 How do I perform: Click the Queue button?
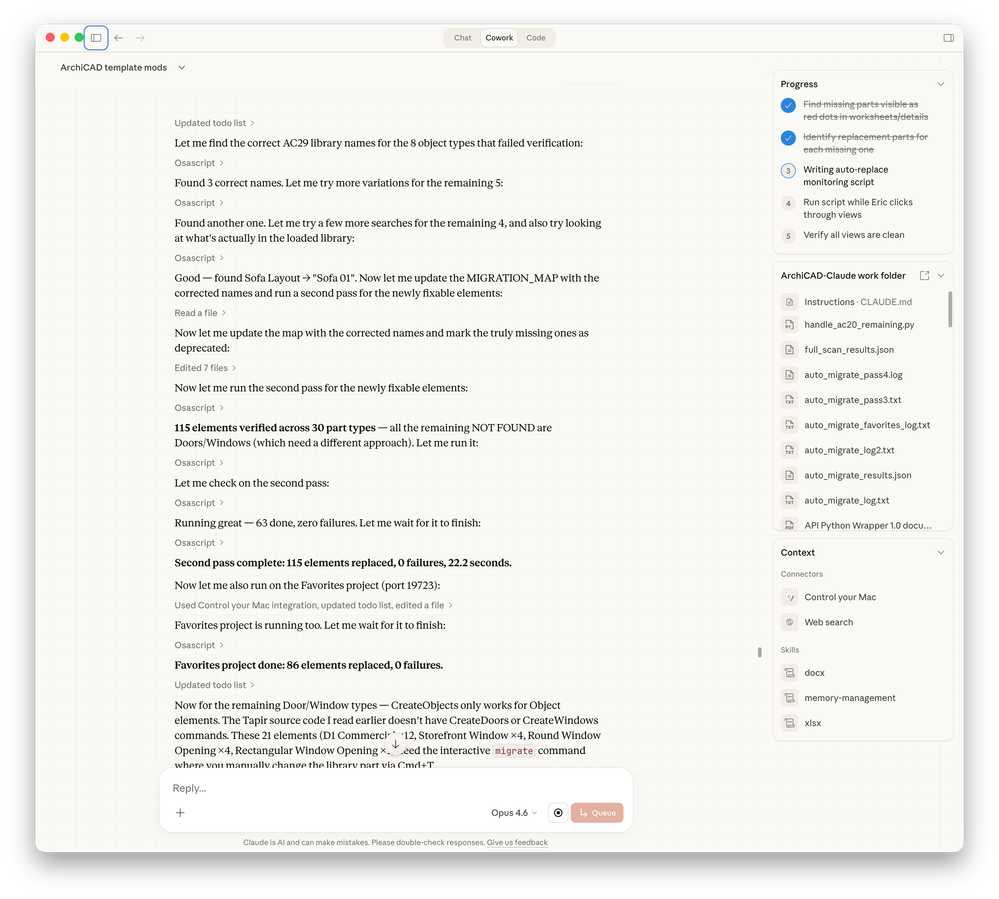tap(597, 812)
